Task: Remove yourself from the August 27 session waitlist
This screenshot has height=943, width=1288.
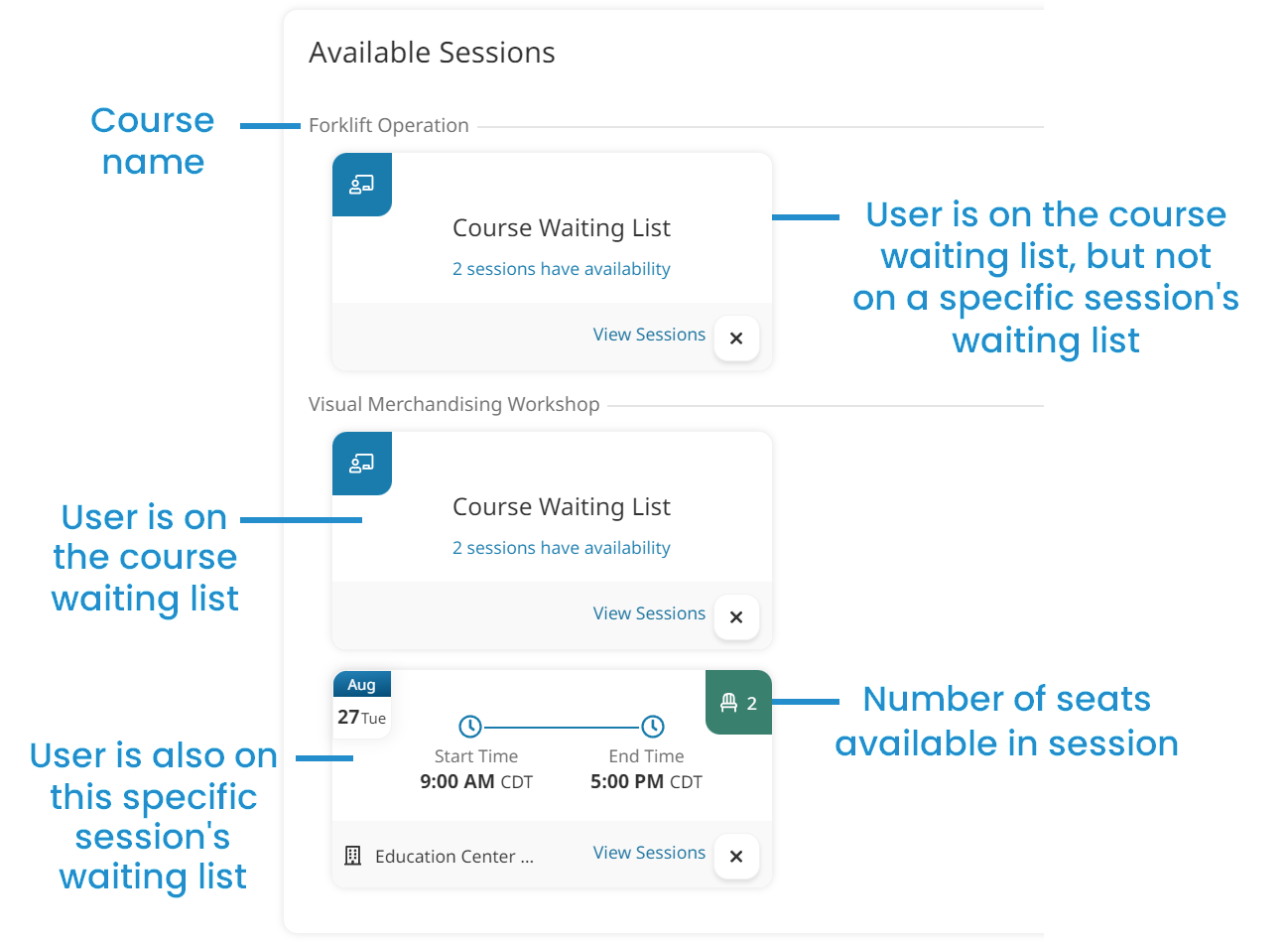Action: coord(736,857)
